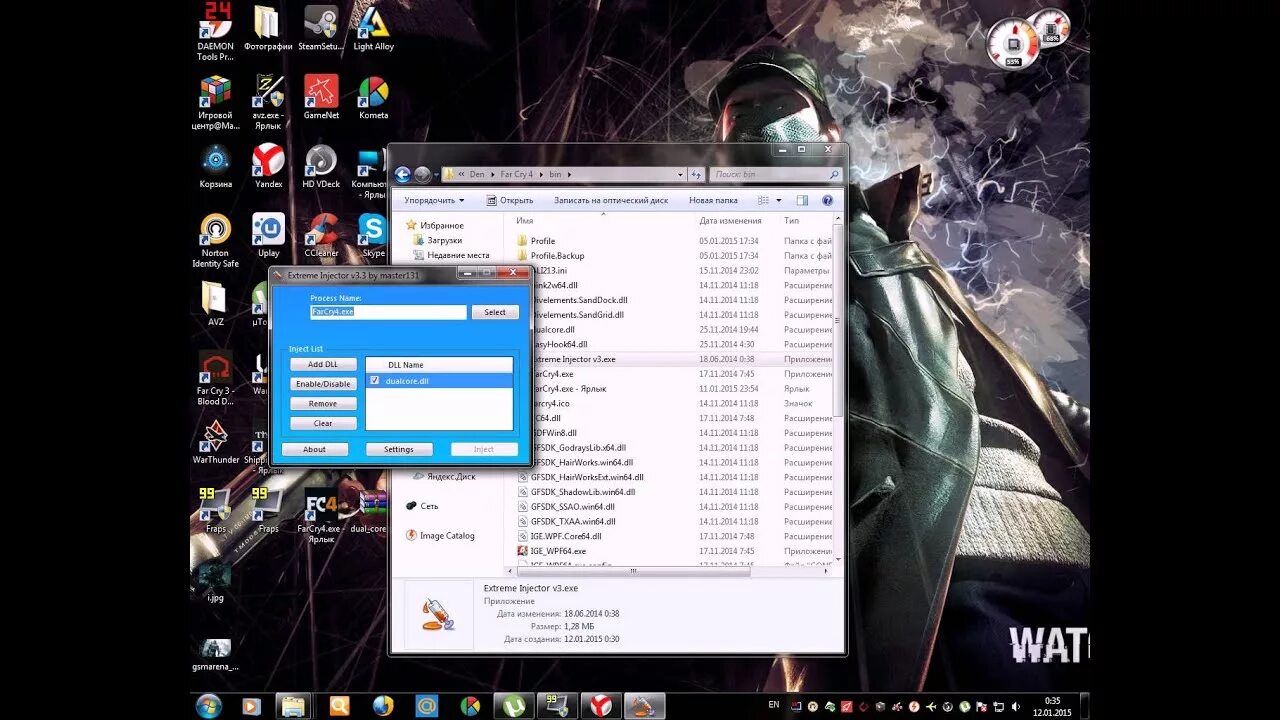The height and width of the screenshot is (720, 1280).
Task: Open the Settings button in Extreme Injector
Action: coord(399,449)
